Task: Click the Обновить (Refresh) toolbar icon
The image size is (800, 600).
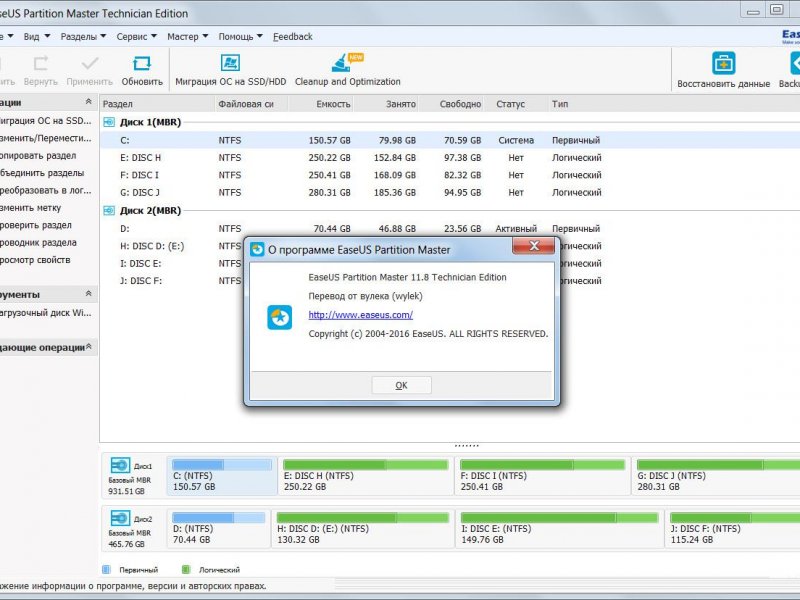Action: pos(142,63)
